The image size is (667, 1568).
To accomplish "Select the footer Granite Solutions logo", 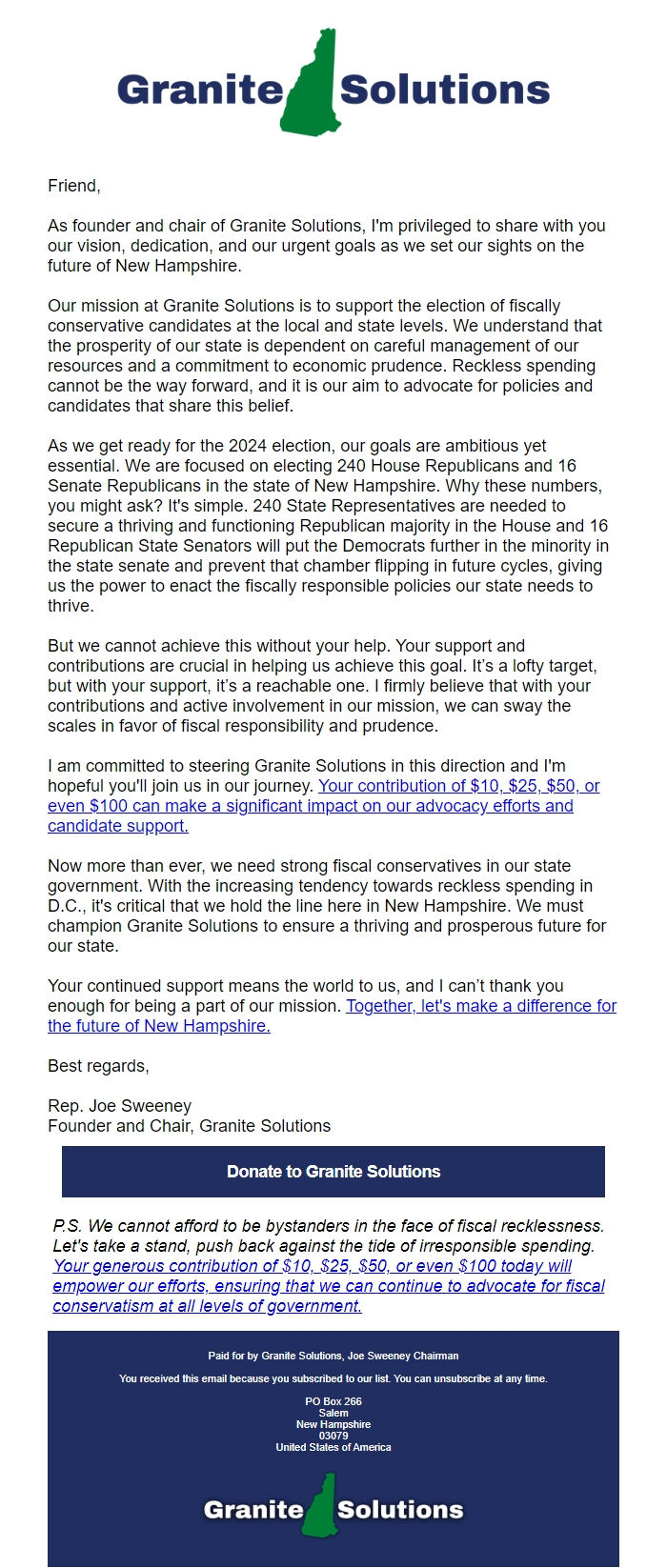I will tap(332, 1508).
